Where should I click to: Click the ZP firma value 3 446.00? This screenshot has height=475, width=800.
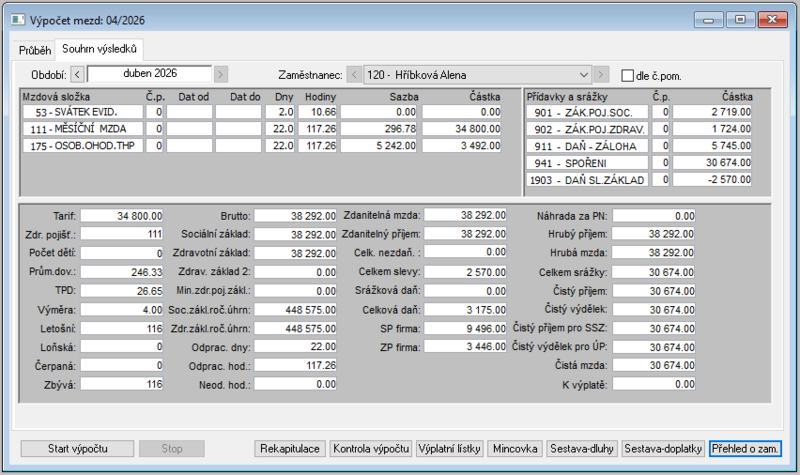tap(465, 347)
